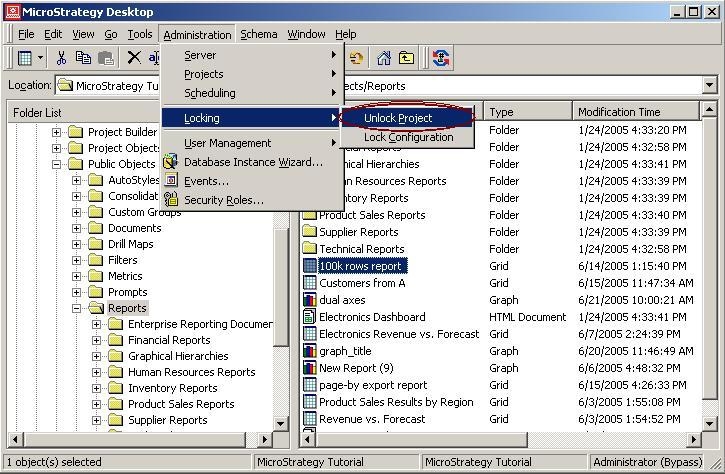Click the report list scroll-down arrow
The height and width of the screenshot is (474, 725).
point(709,423)
